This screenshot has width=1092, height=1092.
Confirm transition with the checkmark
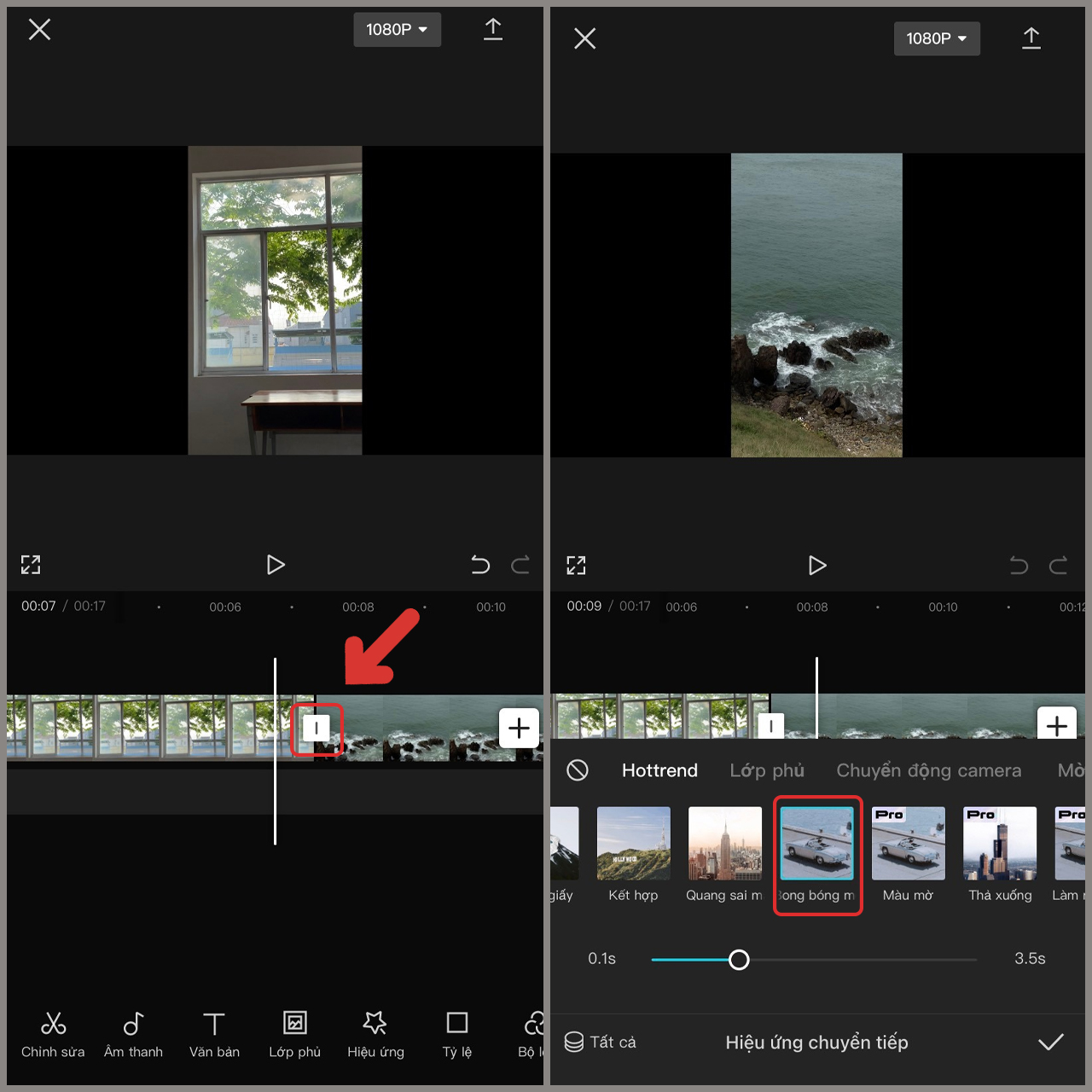(1052, 1042)
